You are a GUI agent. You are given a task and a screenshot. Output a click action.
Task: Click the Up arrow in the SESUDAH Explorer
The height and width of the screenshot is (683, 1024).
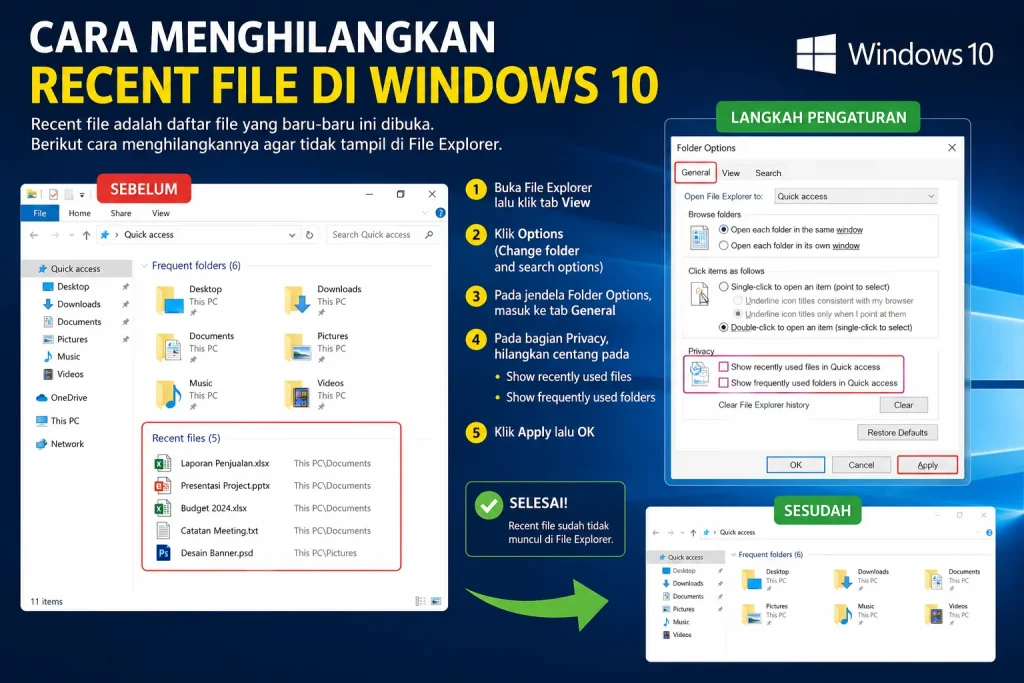click(693, 533)
